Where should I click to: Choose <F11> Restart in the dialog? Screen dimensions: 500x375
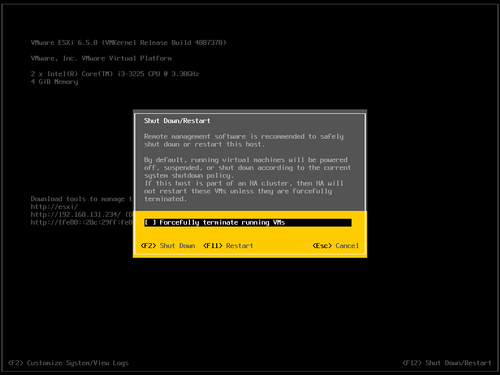[228, 246]
